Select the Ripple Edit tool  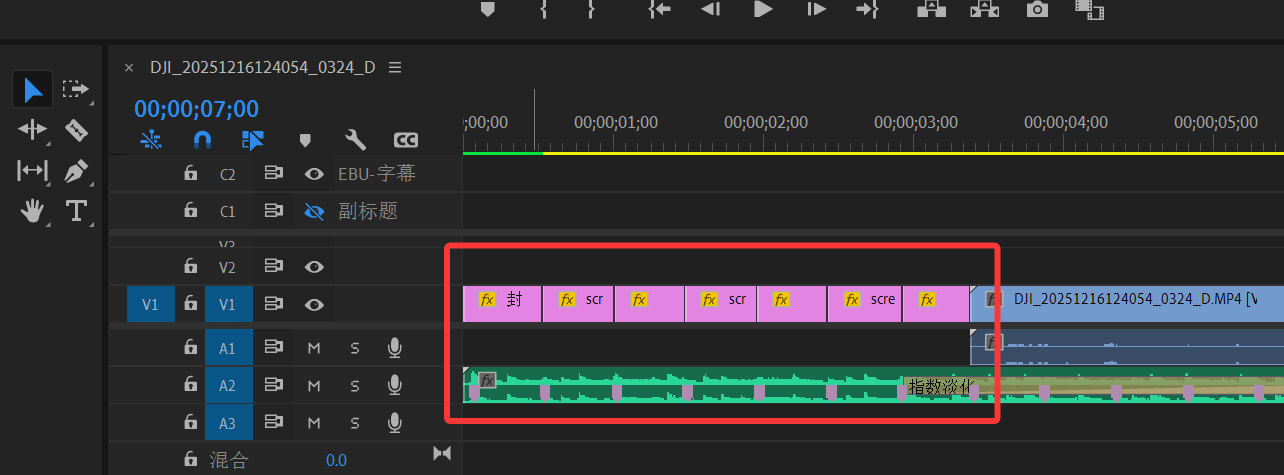click(x=33, y=130)
